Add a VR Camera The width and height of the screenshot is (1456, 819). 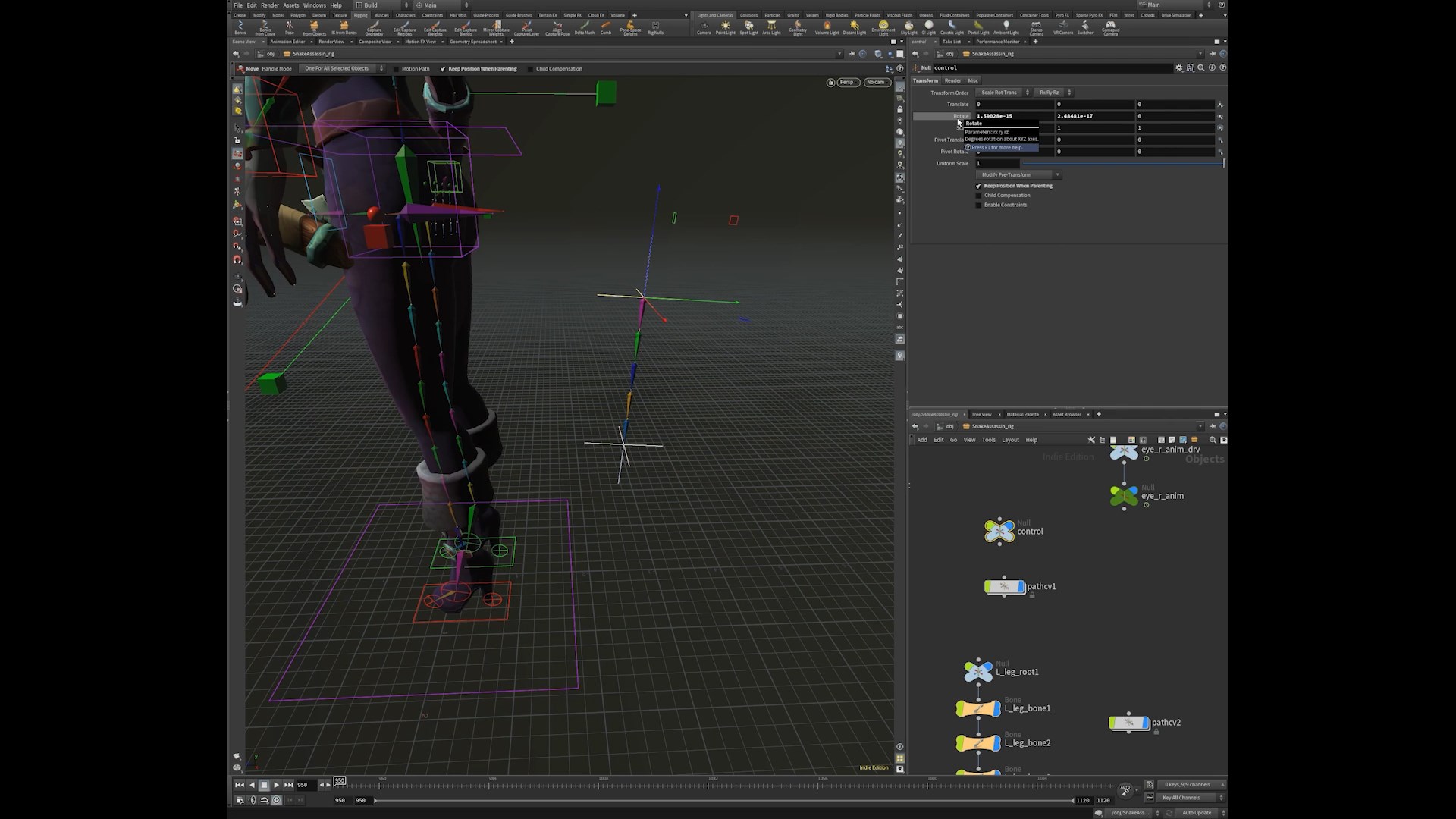tap(1062, 28)
